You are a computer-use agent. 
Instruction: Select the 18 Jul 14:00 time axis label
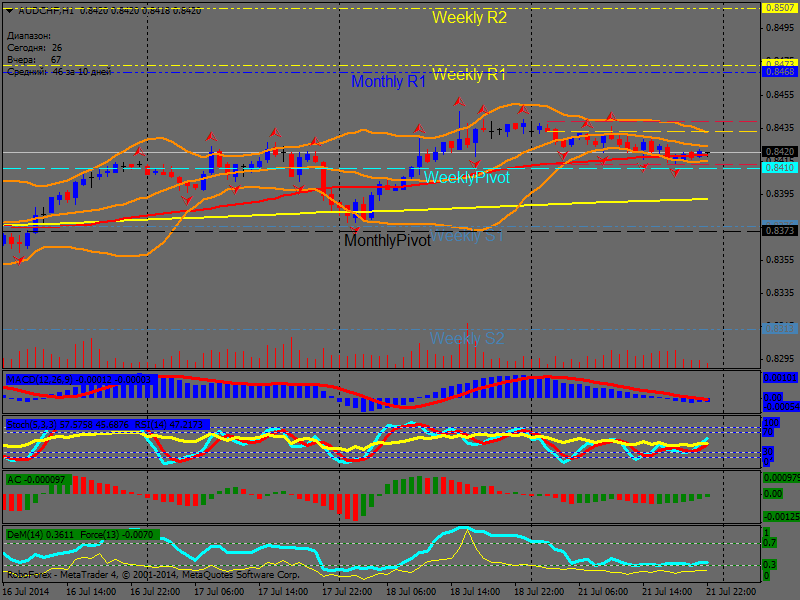coord(474,592)
